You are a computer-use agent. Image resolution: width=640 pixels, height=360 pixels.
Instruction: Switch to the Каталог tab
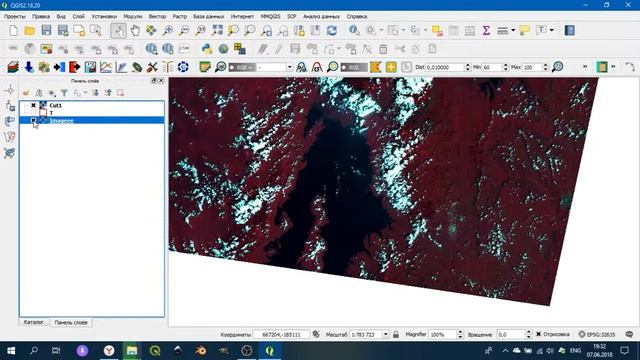coord(33,322)
